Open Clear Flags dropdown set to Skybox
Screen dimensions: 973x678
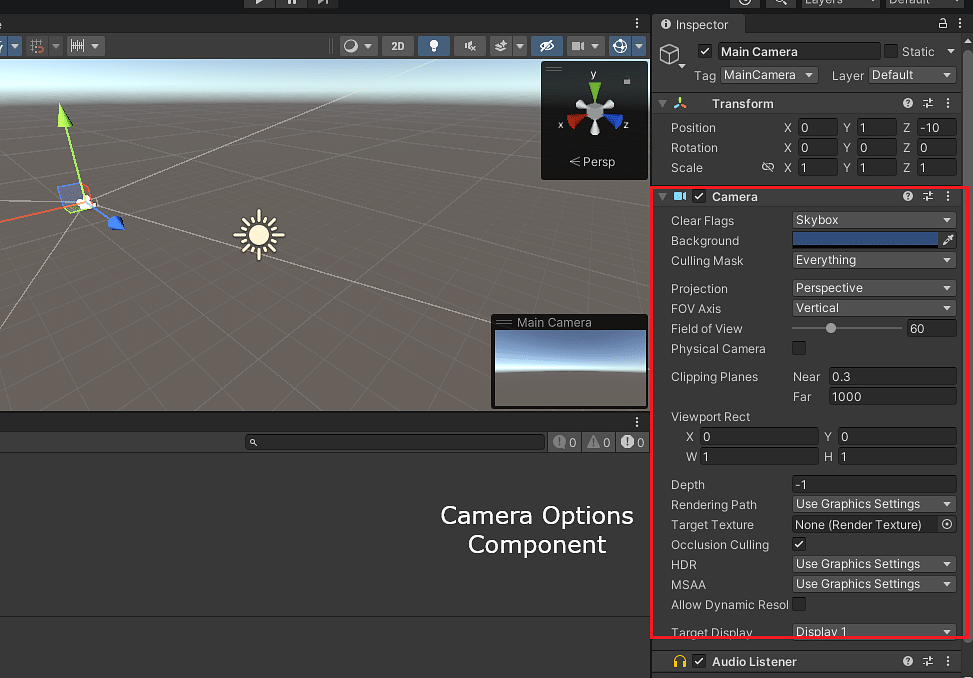[x=874, y=220]
